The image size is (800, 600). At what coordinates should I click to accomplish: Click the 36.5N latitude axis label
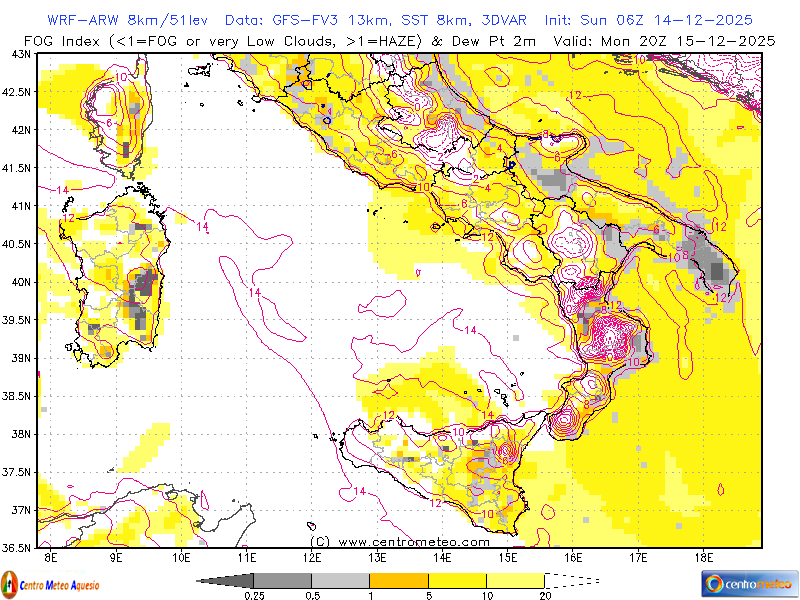(x=18, y=548)
